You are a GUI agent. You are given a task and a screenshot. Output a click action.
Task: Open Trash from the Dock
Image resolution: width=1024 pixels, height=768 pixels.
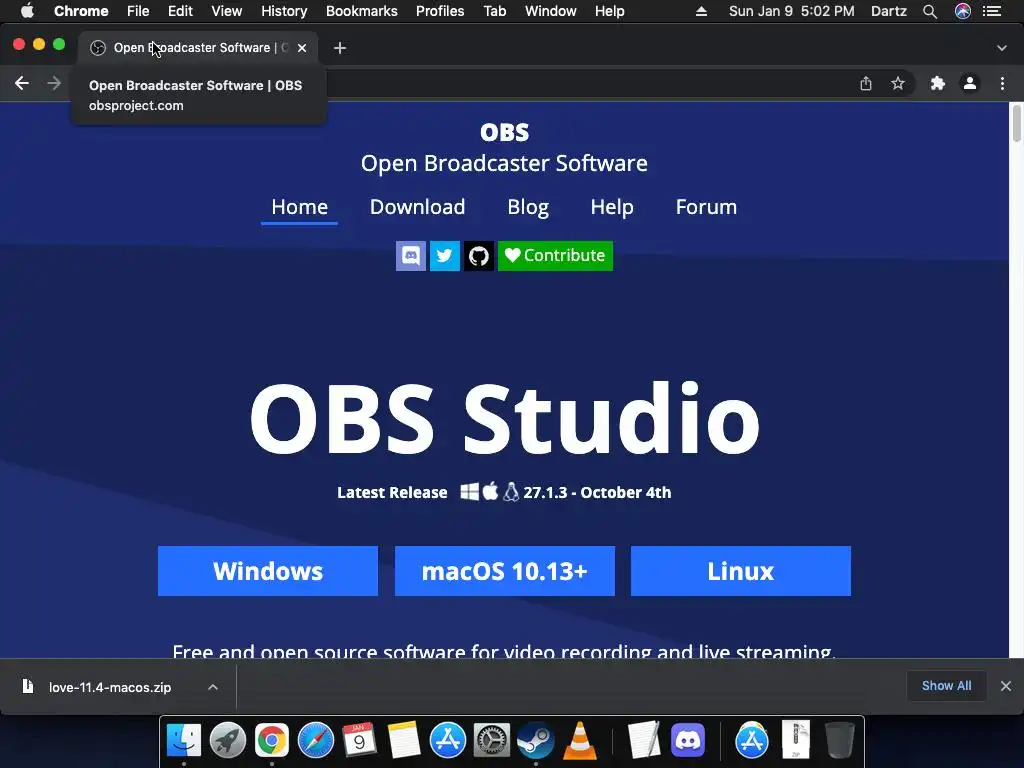click(x=839, y=740)
